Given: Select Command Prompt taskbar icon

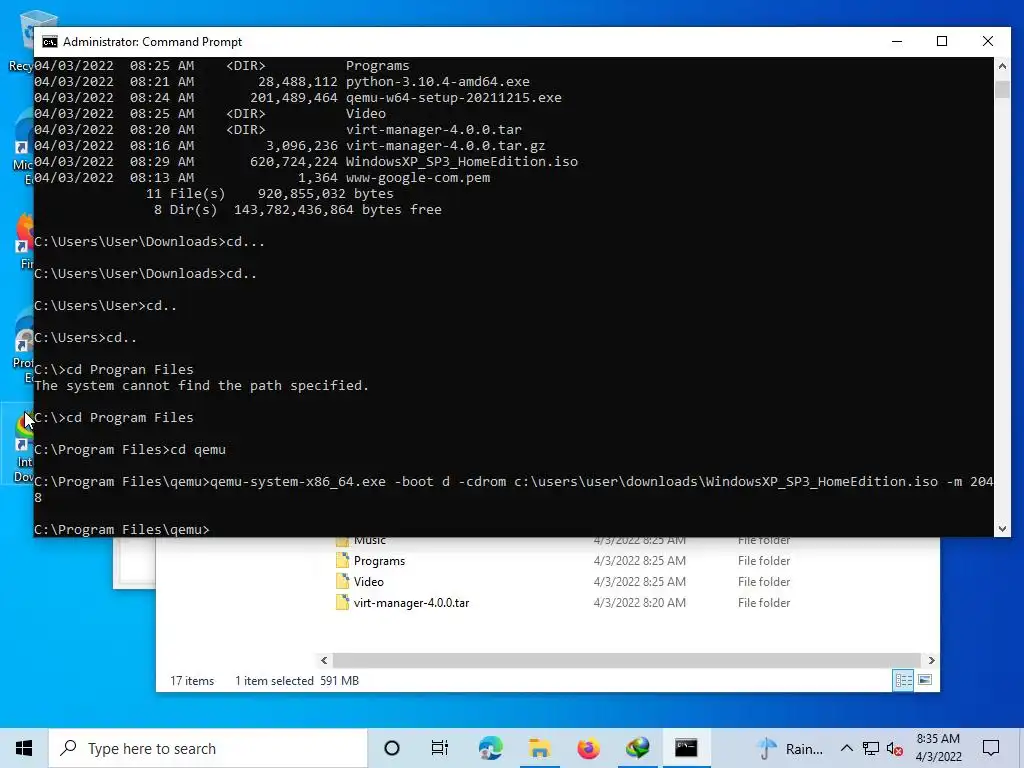Looking at the screenshot, I should click(686, 748).
